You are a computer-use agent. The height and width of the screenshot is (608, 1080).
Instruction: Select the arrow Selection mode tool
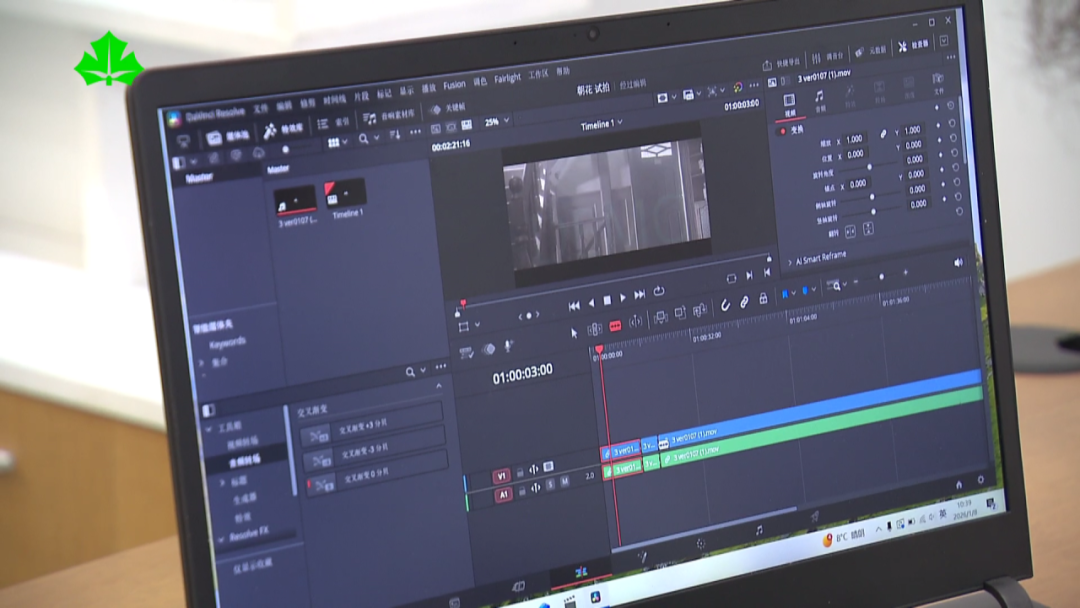tap(574, 332)
